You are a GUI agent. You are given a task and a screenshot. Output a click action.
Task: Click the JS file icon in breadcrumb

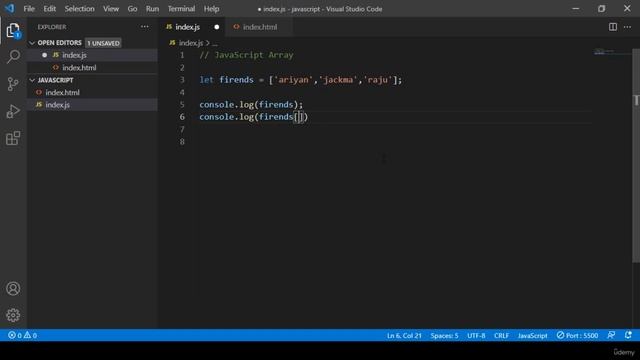172,42
